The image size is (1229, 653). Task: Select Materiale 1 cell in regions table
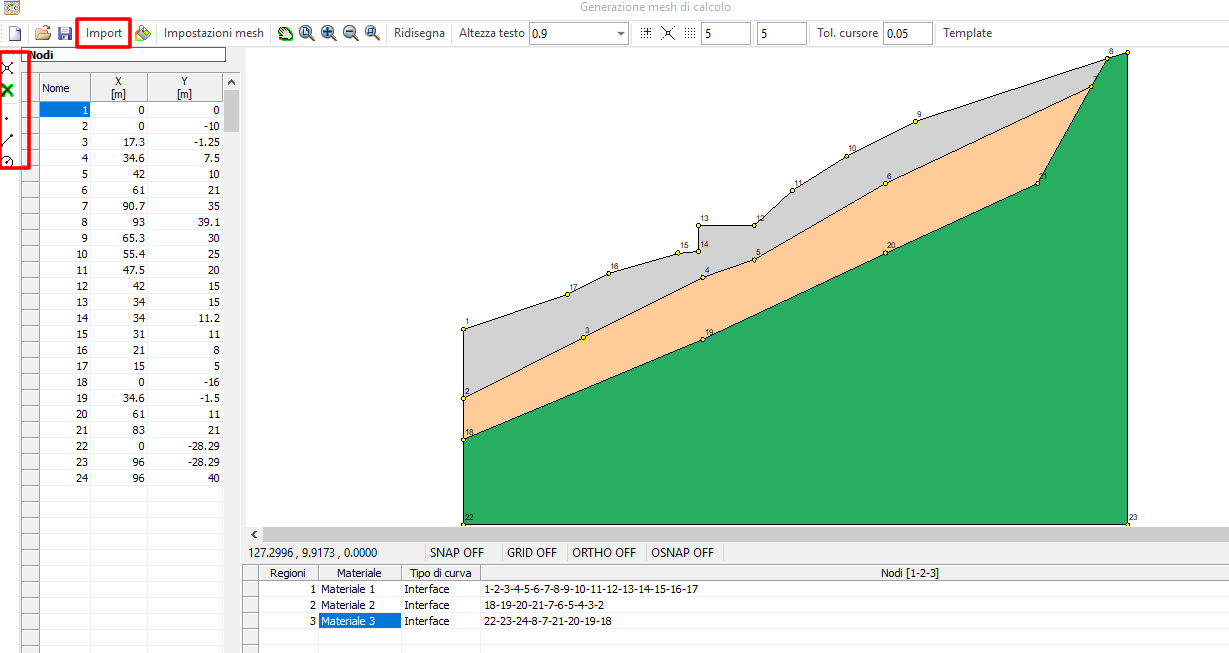359,589
